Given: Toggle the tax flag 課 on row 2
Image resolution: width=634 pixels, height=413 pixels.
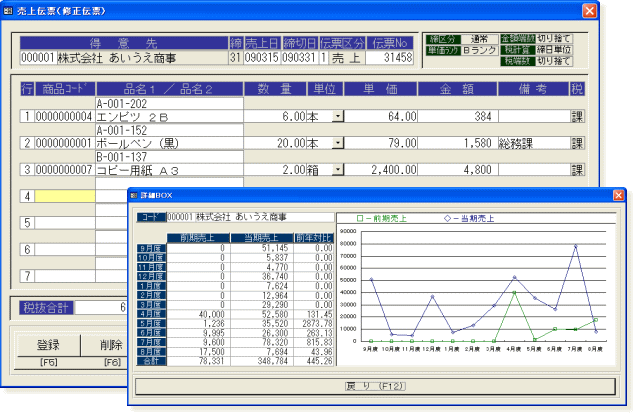Looking at the screenshot, I should (577, 143).
